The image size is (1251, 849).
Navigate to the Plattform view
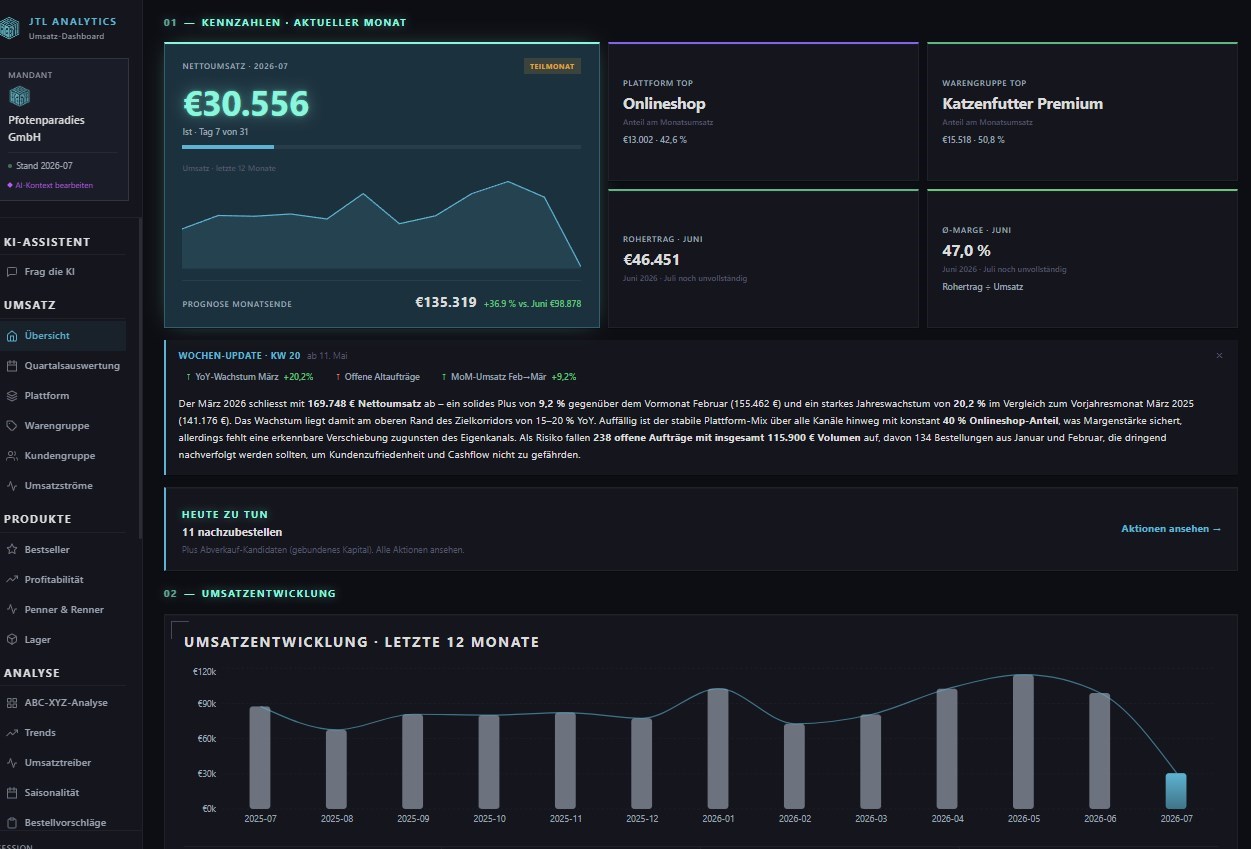63,396
